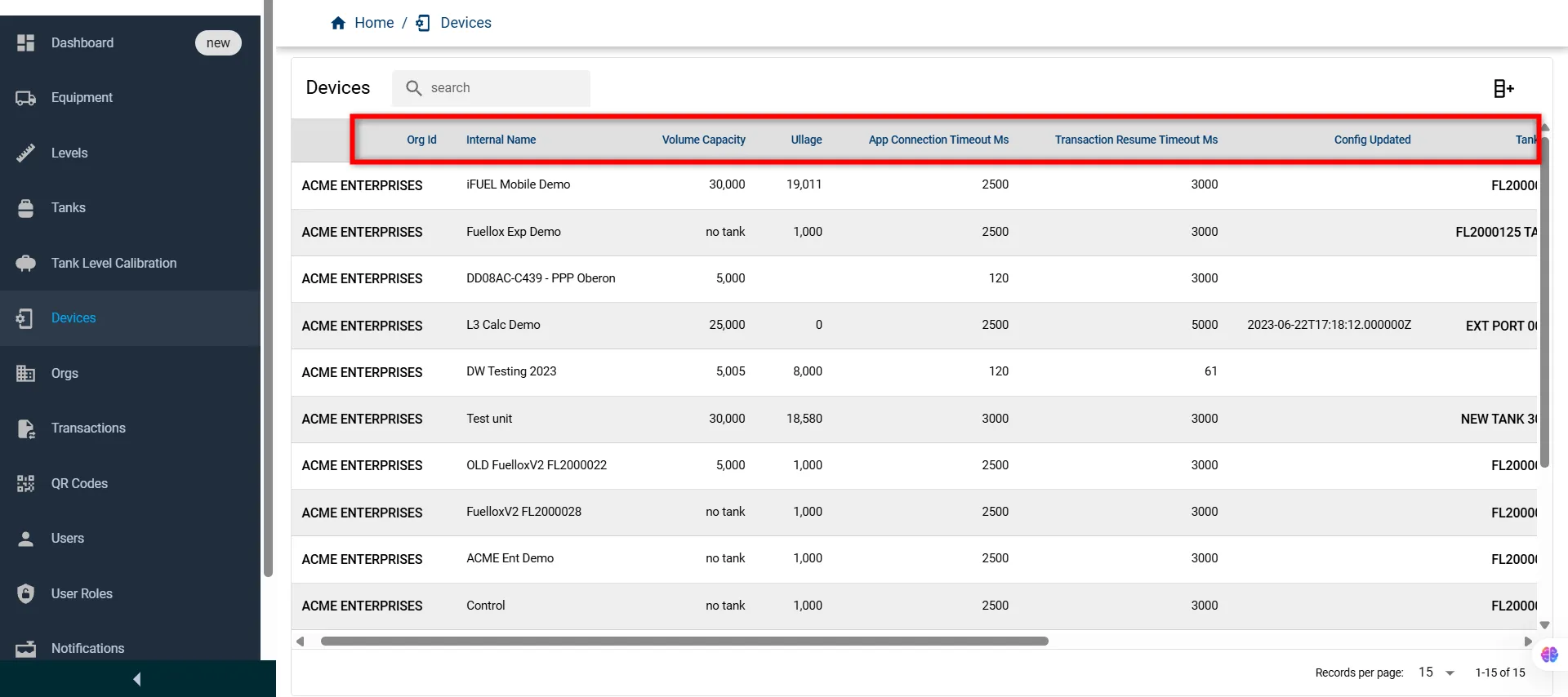The height and width of the screenshot is (697, 1568).
Task: Sort by Volume Capacity column header
Action: [703, 140]
